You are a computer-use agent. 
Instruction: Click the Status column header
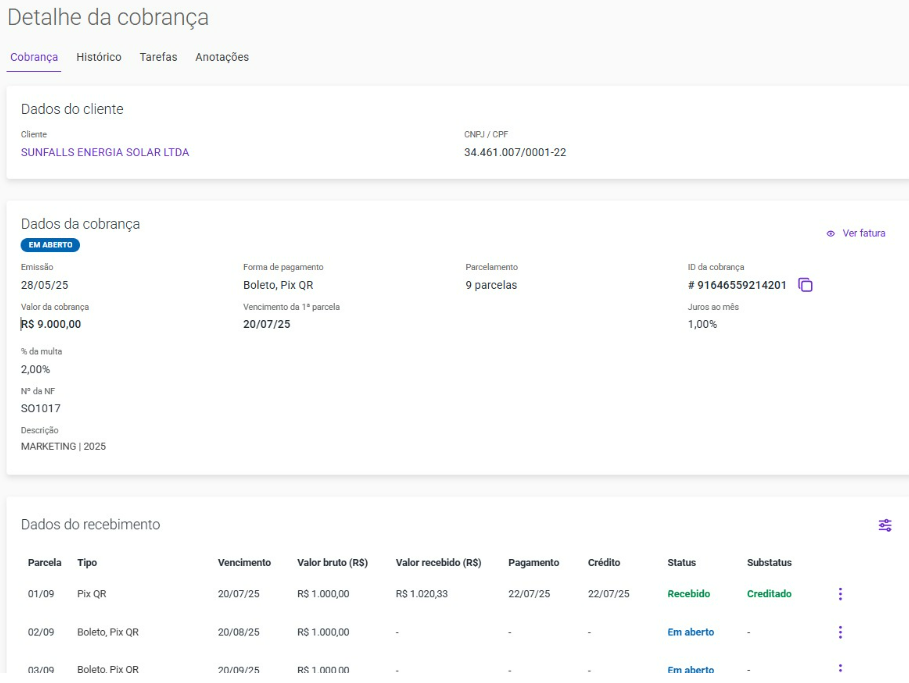(681, 563)
